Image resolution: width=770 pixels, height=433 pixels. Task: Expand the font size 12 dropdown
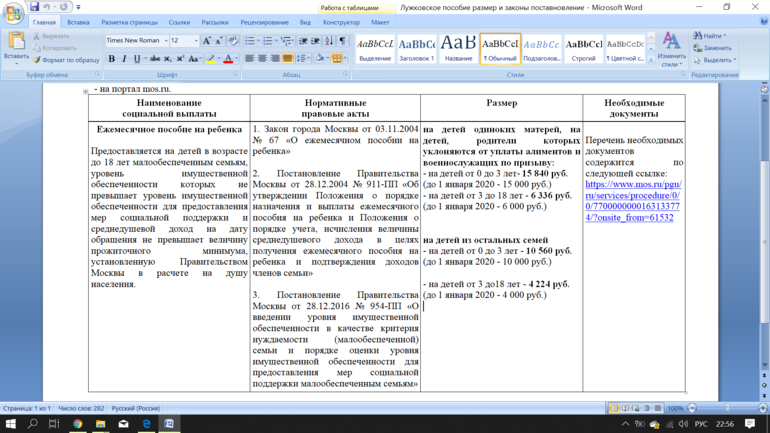point(196,41)
